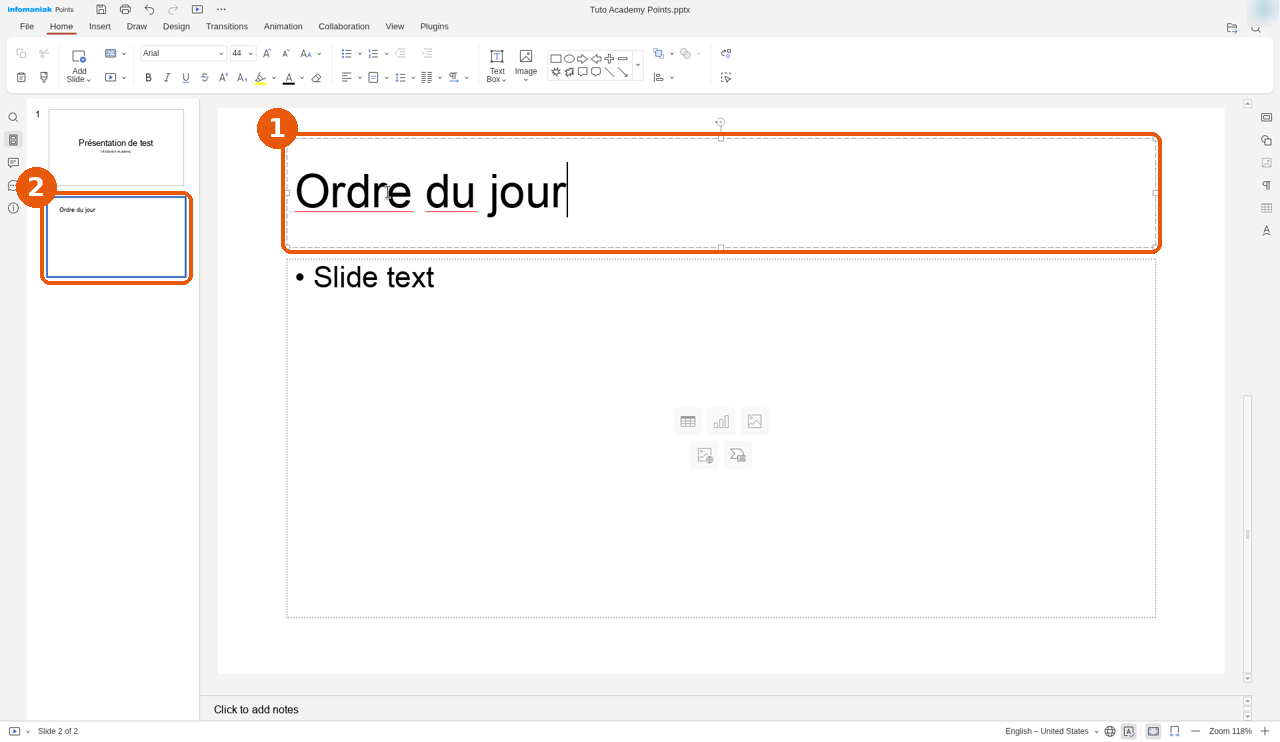
Task: Open the Arial font name dropdown
Action: tap(221, 53)
